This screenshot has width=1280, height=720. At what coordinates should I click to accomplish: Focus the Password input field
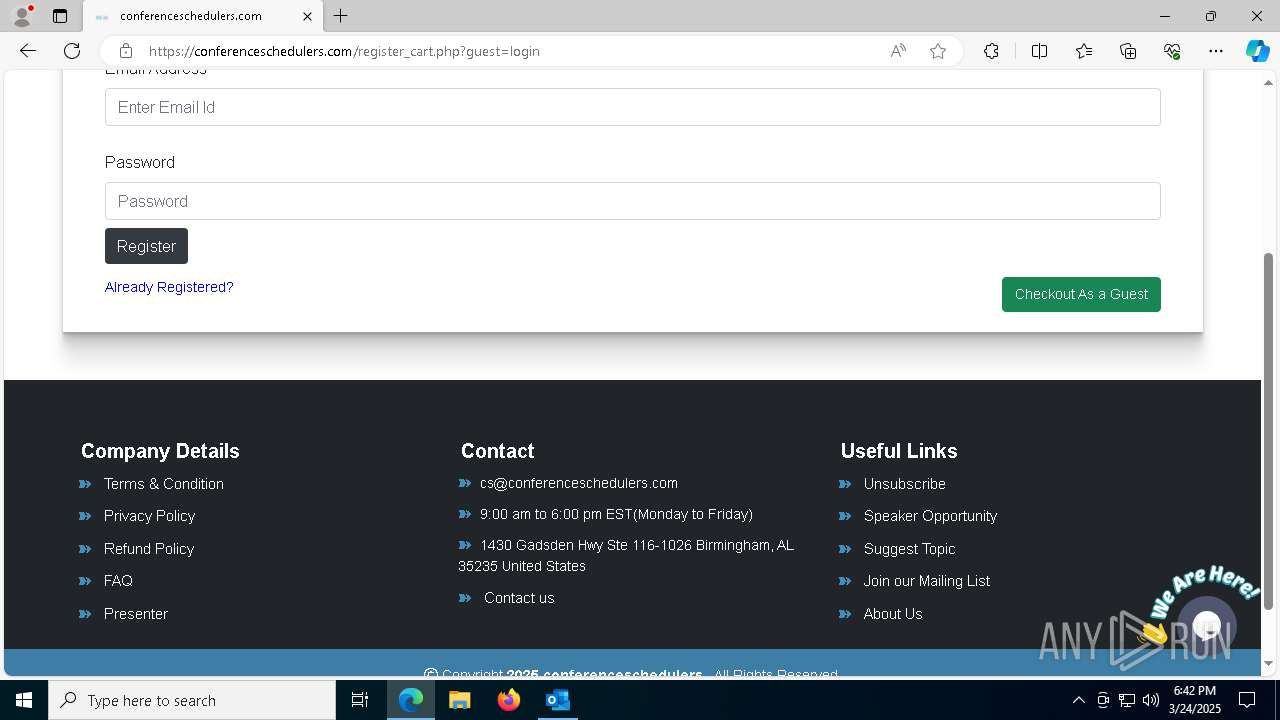click(632, 201)
